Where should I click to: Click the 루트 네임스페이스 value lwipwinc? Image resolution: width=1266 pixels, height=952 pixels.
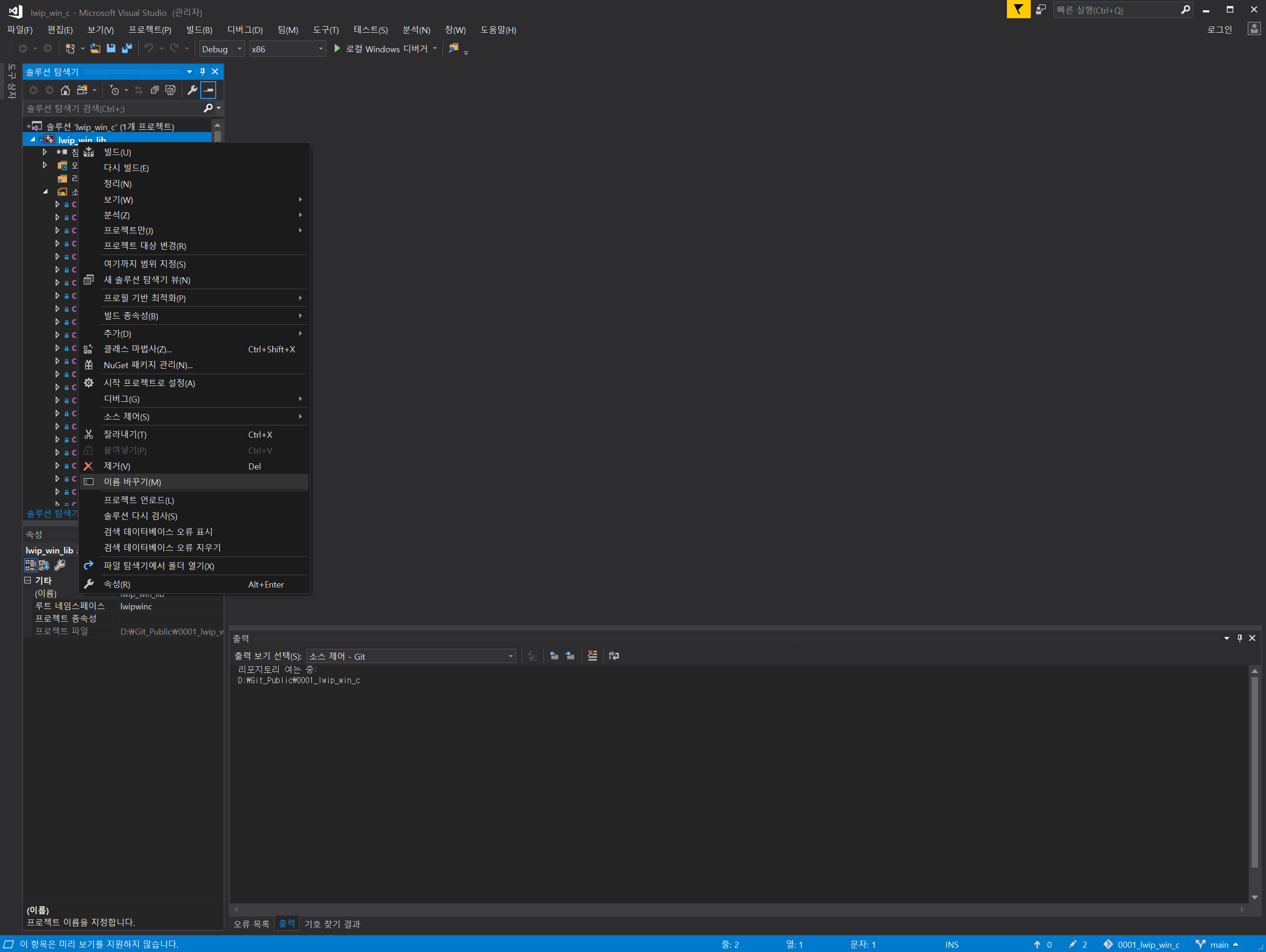136,607
